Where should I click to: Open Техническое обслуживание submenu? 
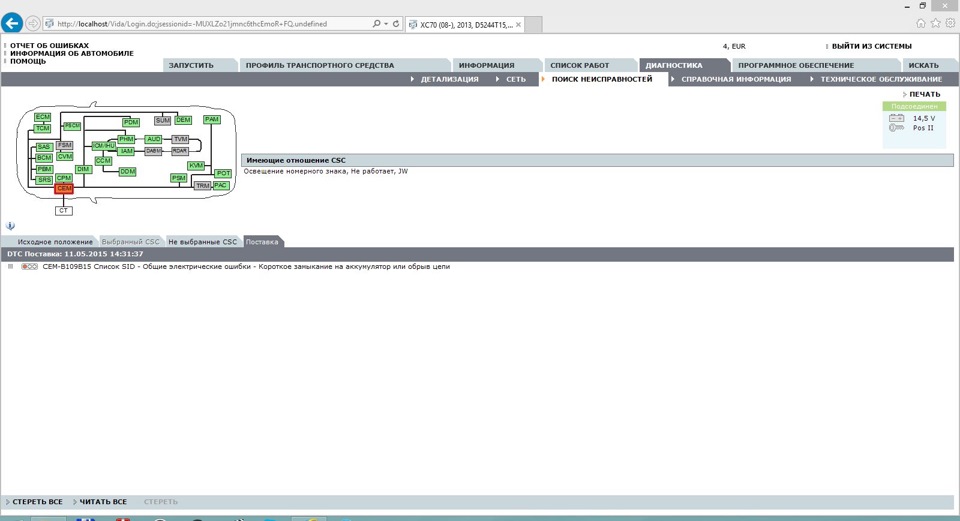(x=880, y=79)
